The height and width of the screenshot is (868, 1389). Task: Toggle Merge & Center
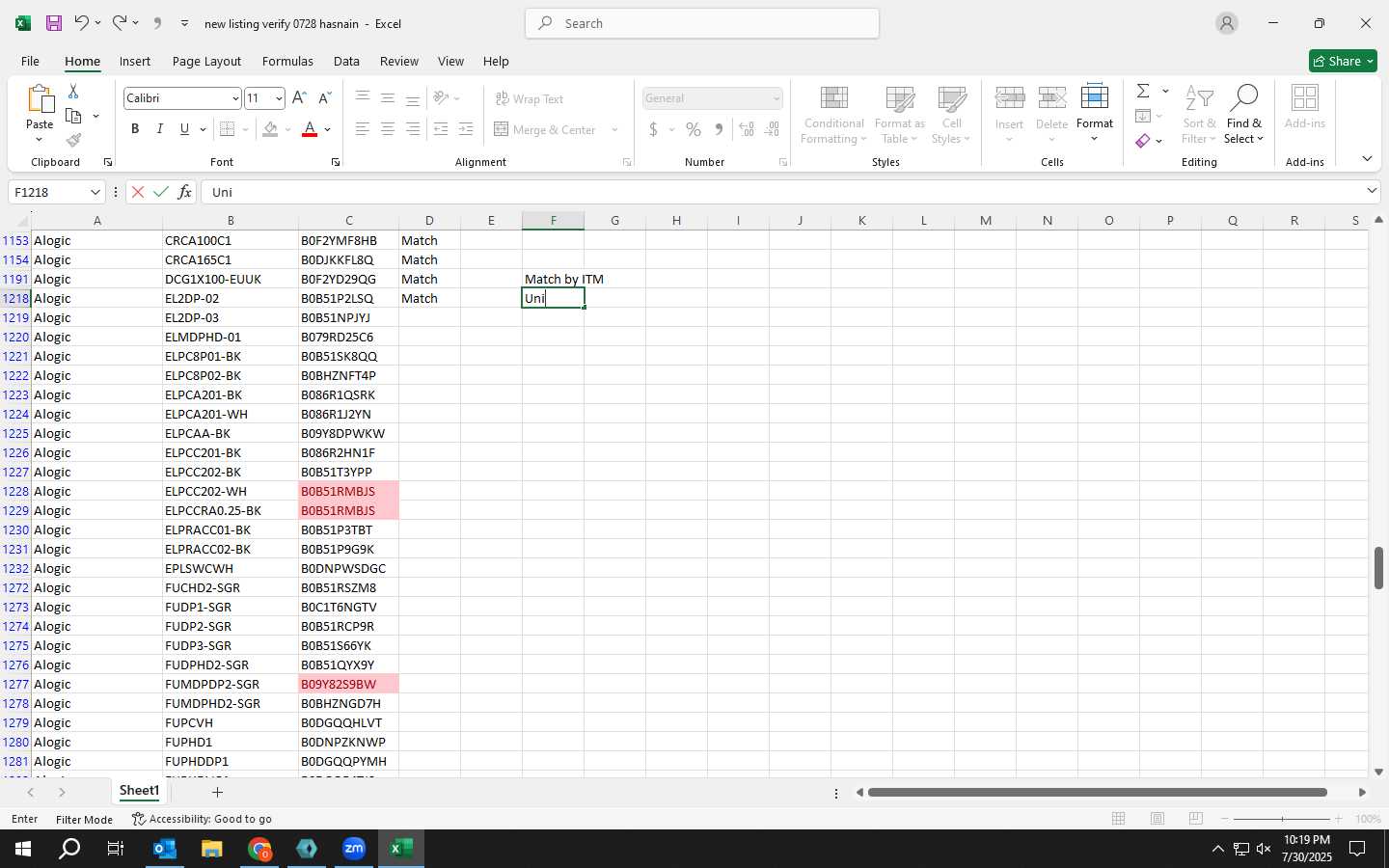pyautogui.click(x=545, y=129)
